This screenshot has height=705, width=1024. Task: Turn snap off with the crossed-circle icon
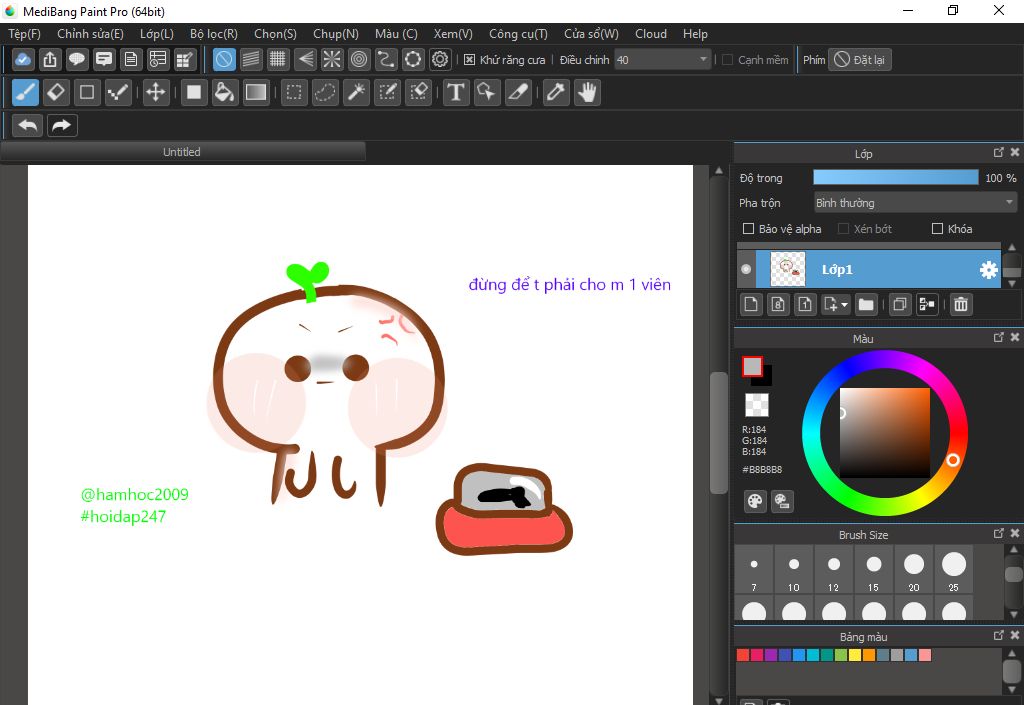point(224,59)
